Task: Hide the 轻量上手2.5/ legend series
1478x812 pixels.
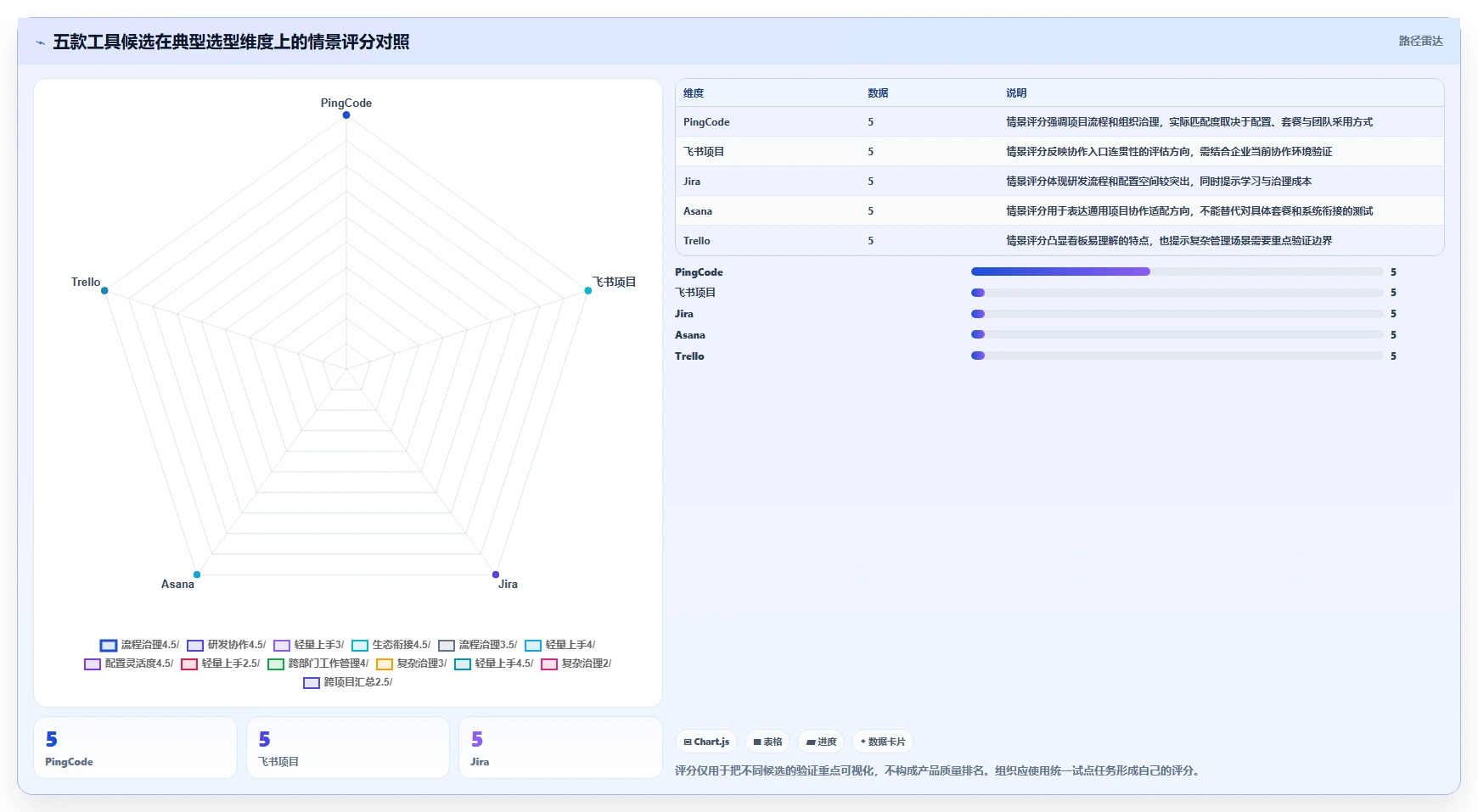Action: (221, 664)
